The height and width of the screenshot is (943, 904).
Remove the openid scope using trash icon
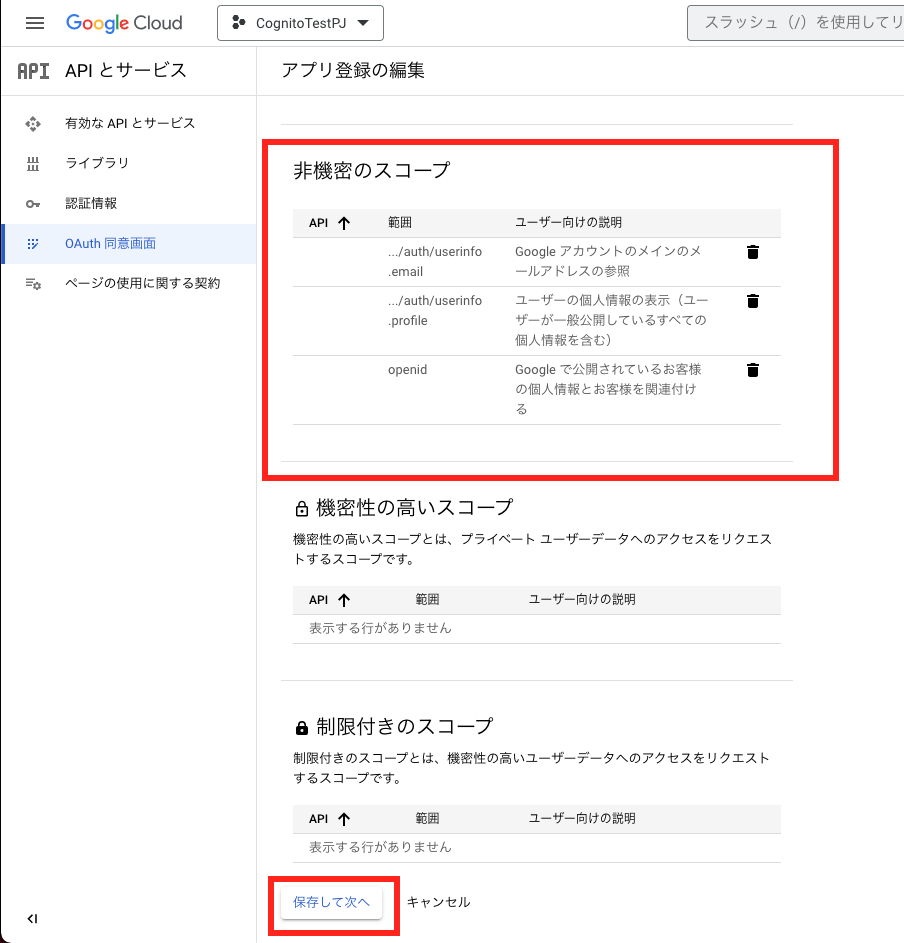click(x=752, y=369)
